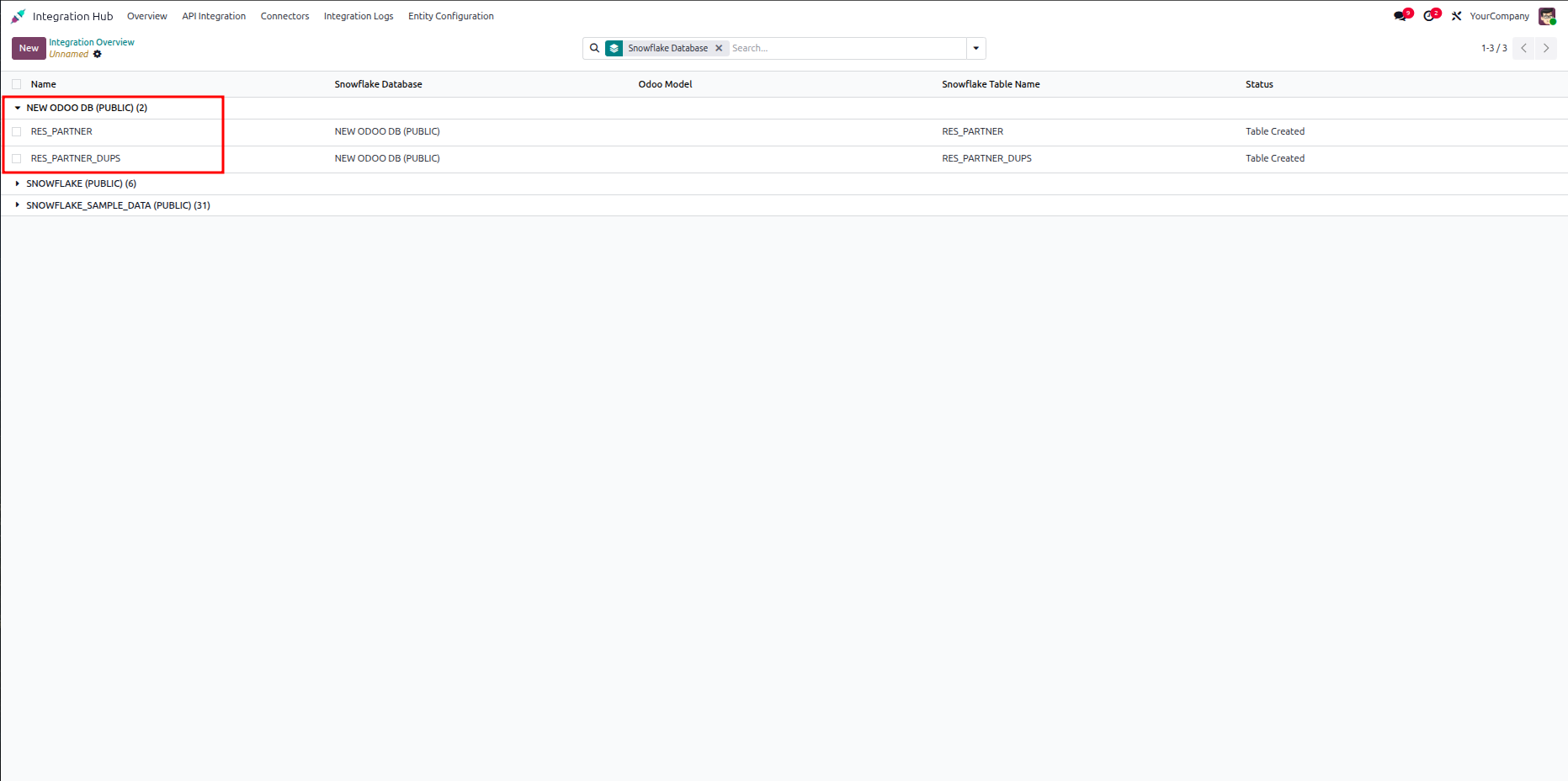Click the user avatar icon
Image resolution: width=1568 pixels, height=781 pixels.
pos(1547,16)
